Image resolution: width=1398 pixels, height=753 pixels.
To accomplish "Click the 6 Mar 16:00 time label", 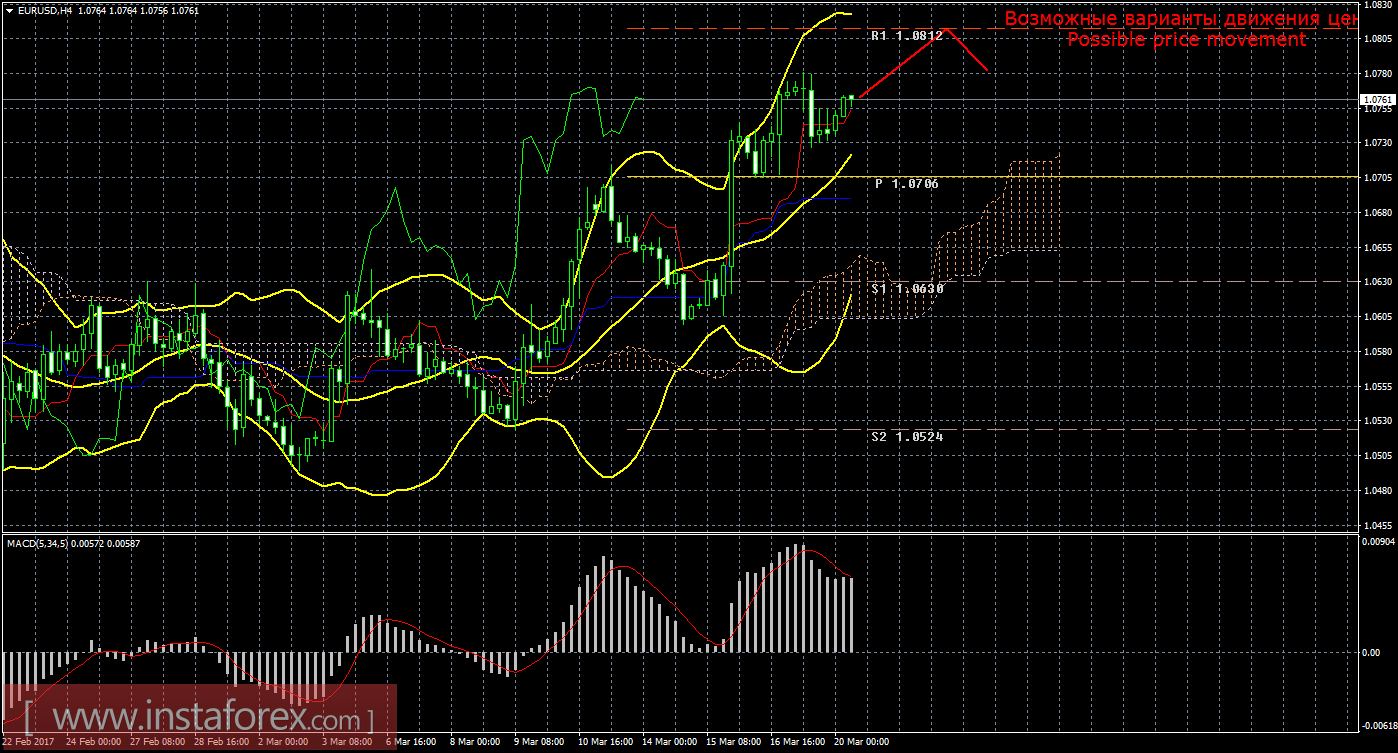I will tap(411, 742).
